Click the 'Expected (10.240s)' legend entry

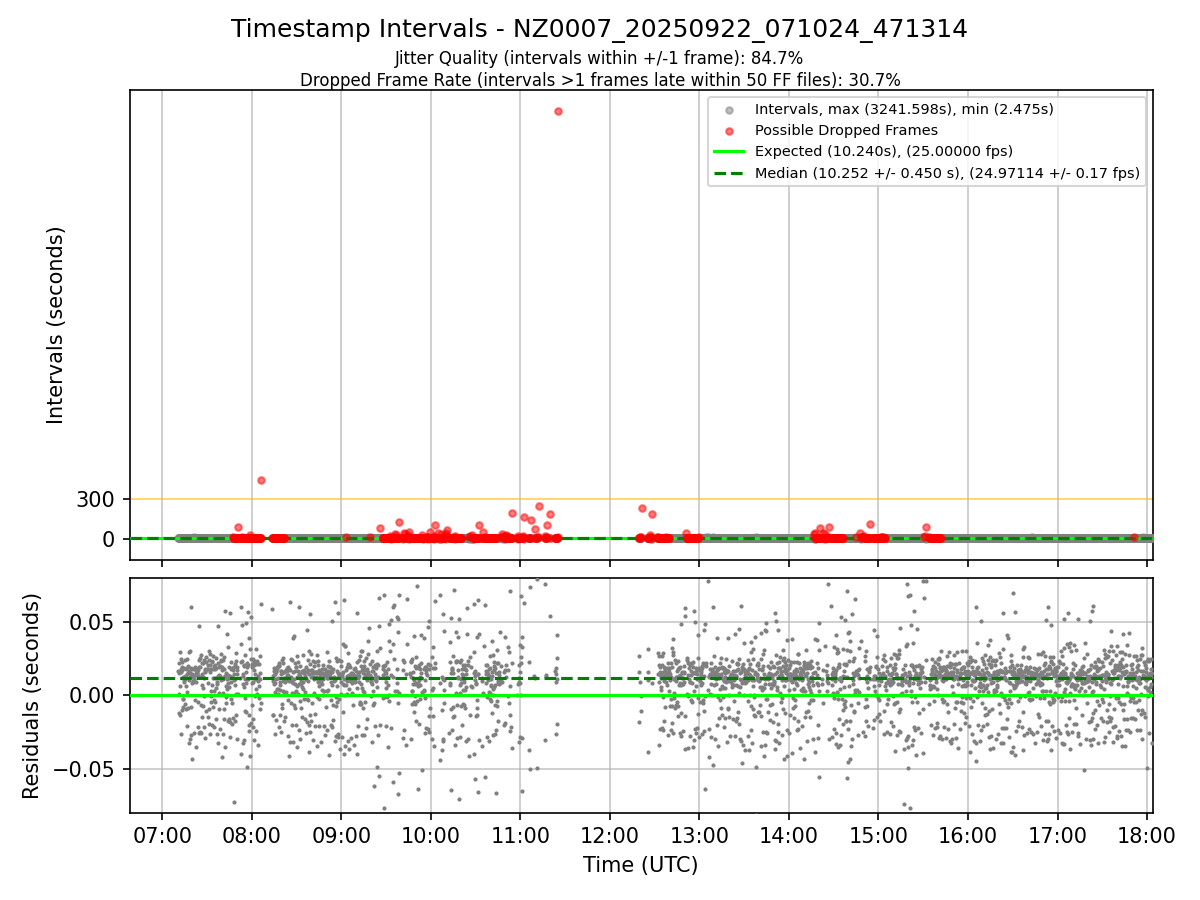click(884, 151)
